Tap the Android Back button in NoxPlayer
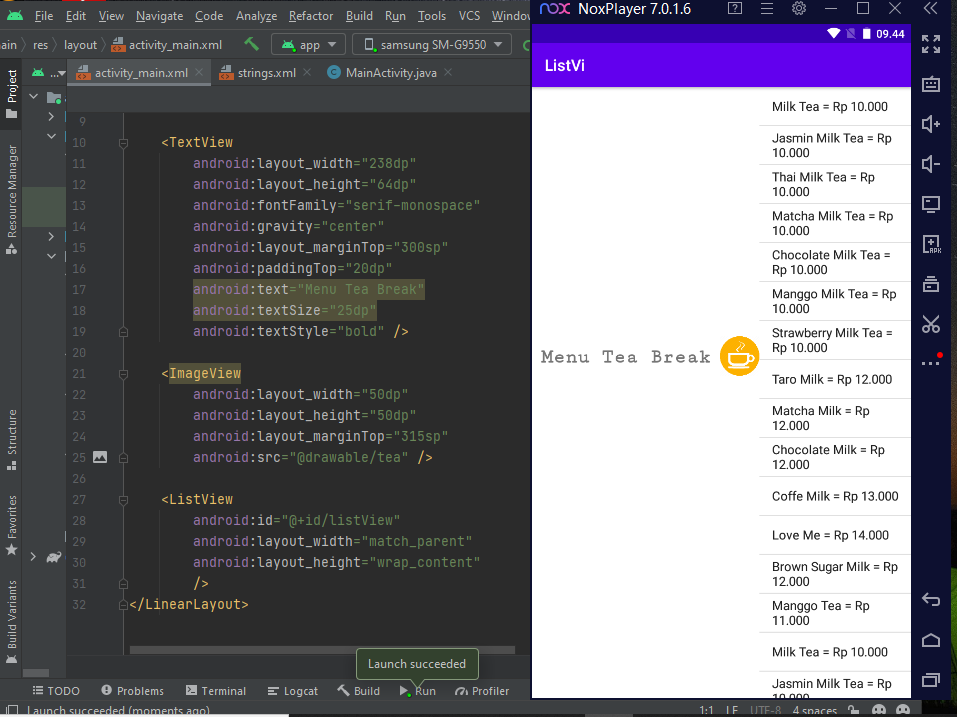 point(931,600)
